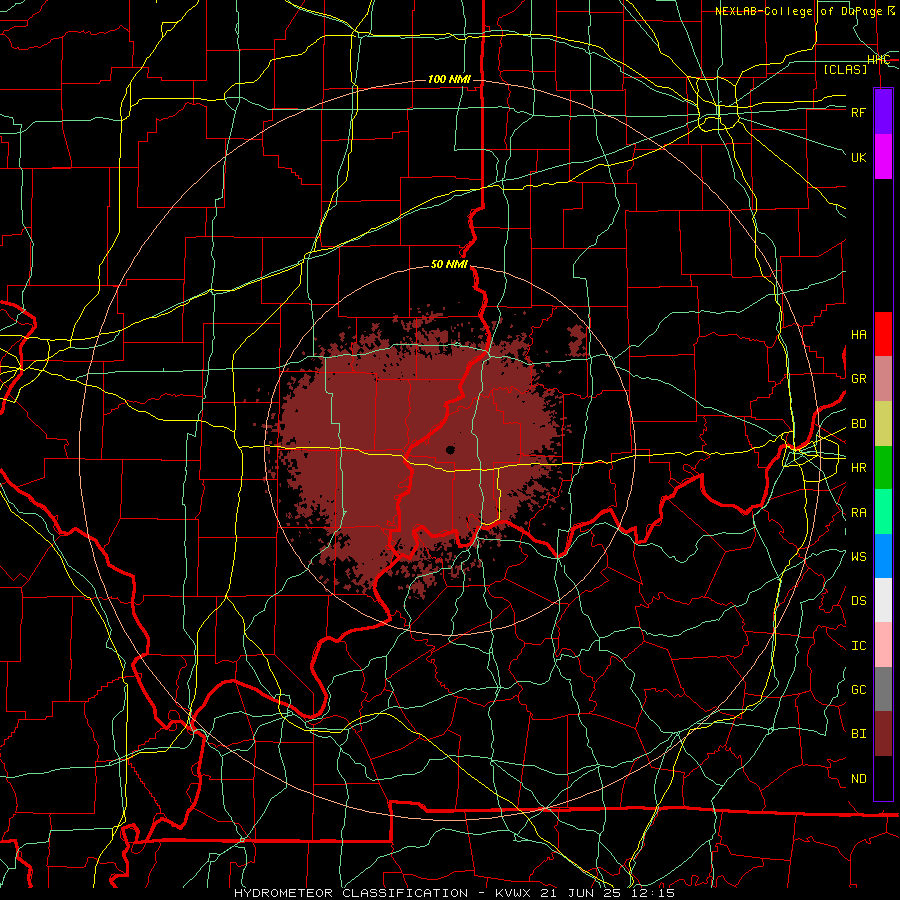
Task: Click the DS white legend swatch
Action: [x=883, y=600]
